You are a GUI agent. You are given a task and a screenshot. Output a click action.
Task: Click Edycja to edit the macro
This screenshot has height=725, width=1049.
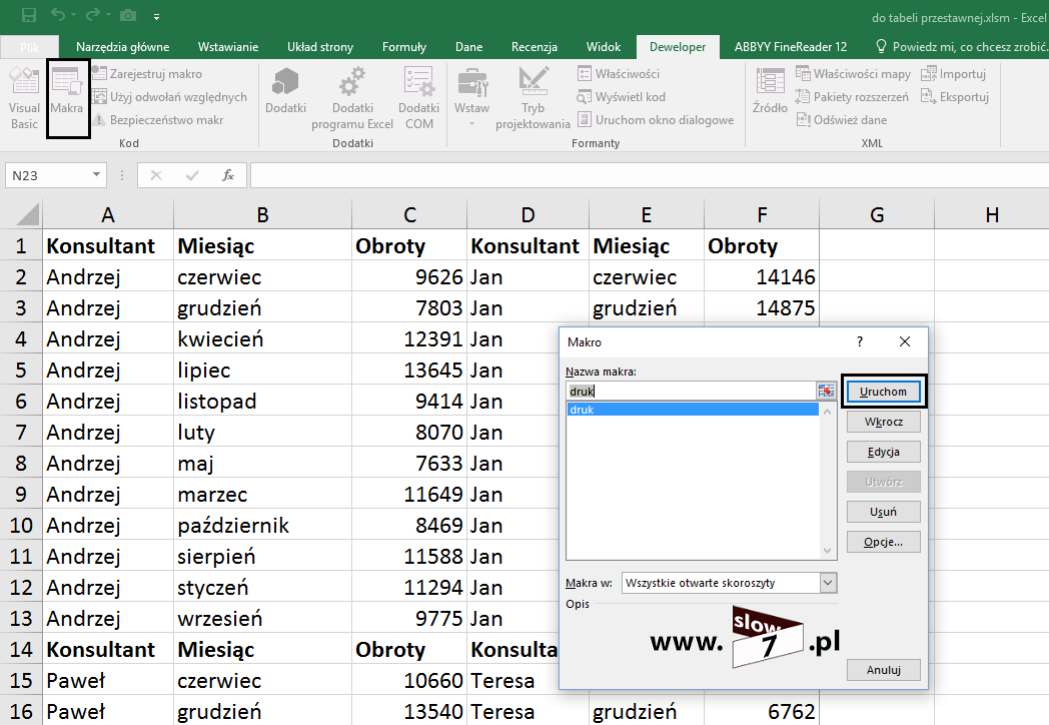pyautogui.click(x=884, y=452)
